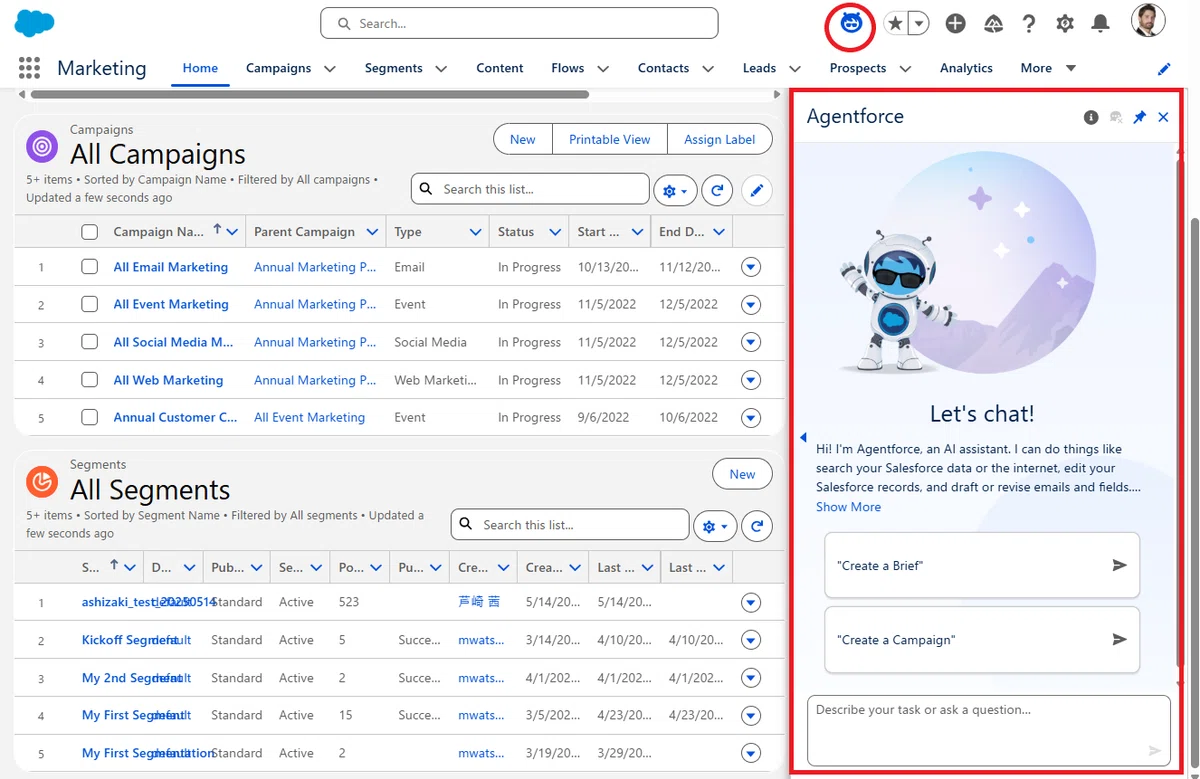Open the Content tab

pos(499,68)
